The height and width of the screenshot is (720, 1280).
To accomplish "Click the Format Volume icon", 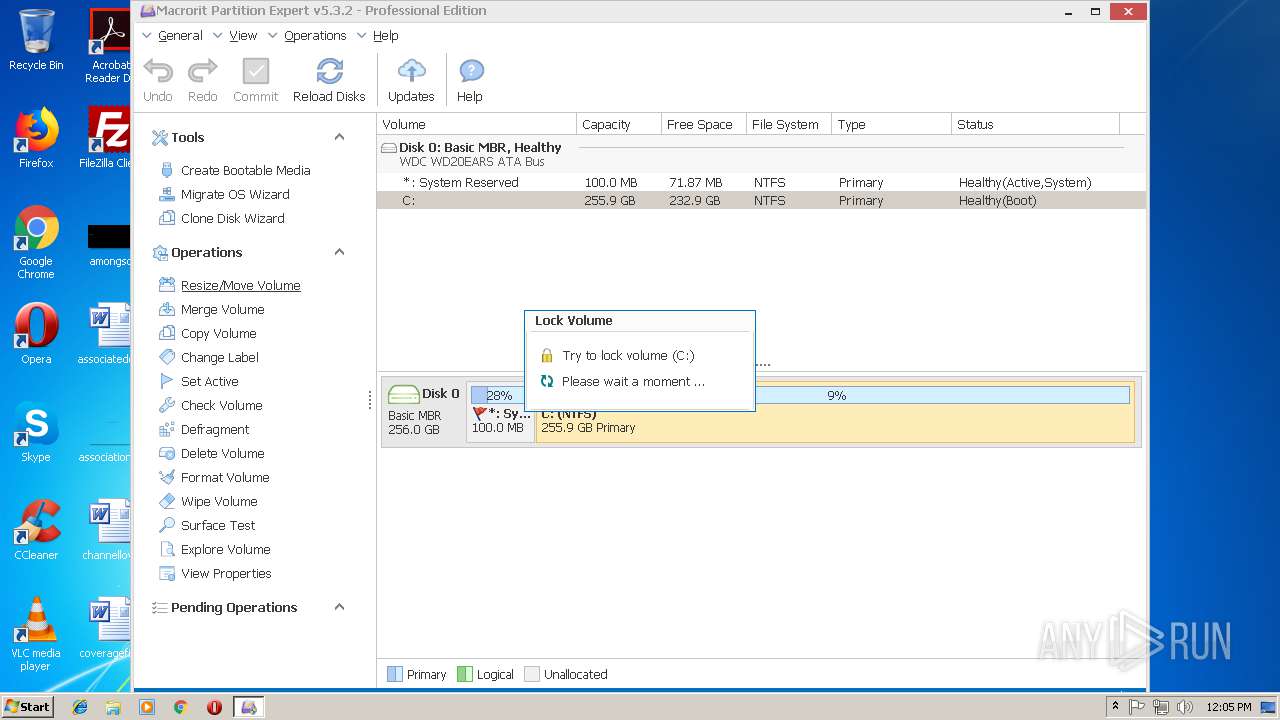I will coord(167,477).
